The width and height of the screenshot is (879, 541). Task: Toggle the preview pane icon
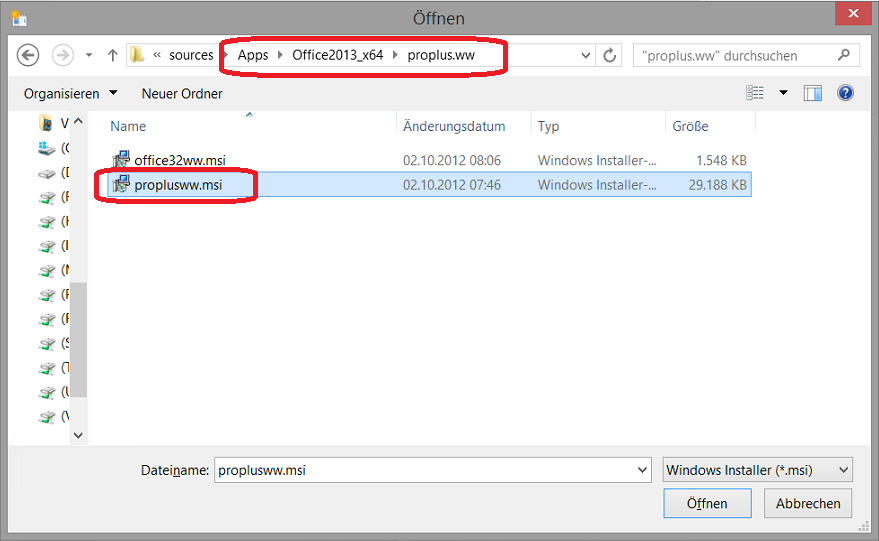(x=812, y=93)
